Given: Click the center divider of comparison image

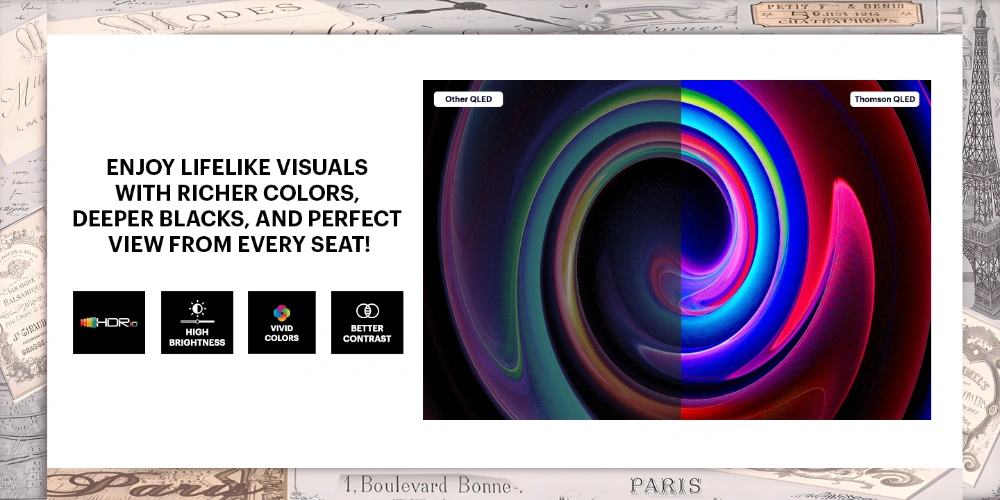Looking at the screenshot, I should click(x=681, y=250).
